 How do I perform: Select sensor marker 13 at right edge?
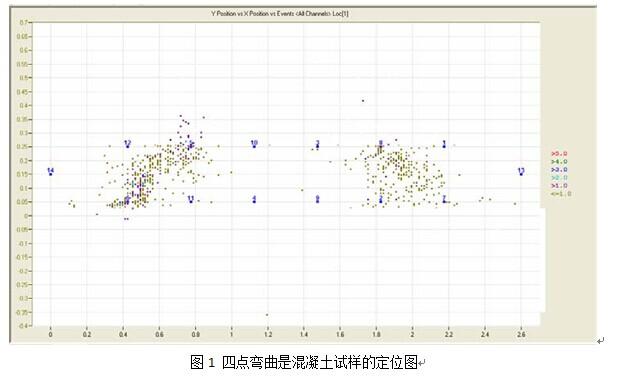coord(521,171)
